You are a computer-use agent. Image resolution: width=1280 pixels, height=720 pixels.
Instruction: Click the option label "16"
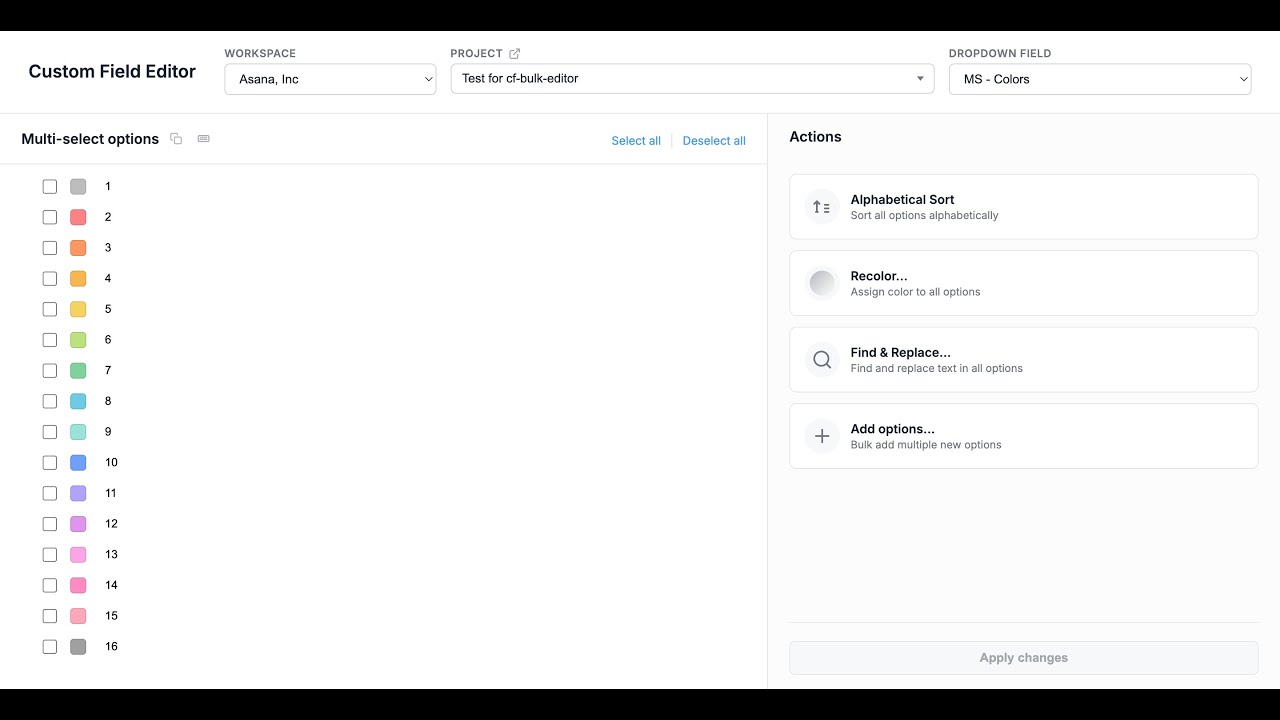pos(111,647)
